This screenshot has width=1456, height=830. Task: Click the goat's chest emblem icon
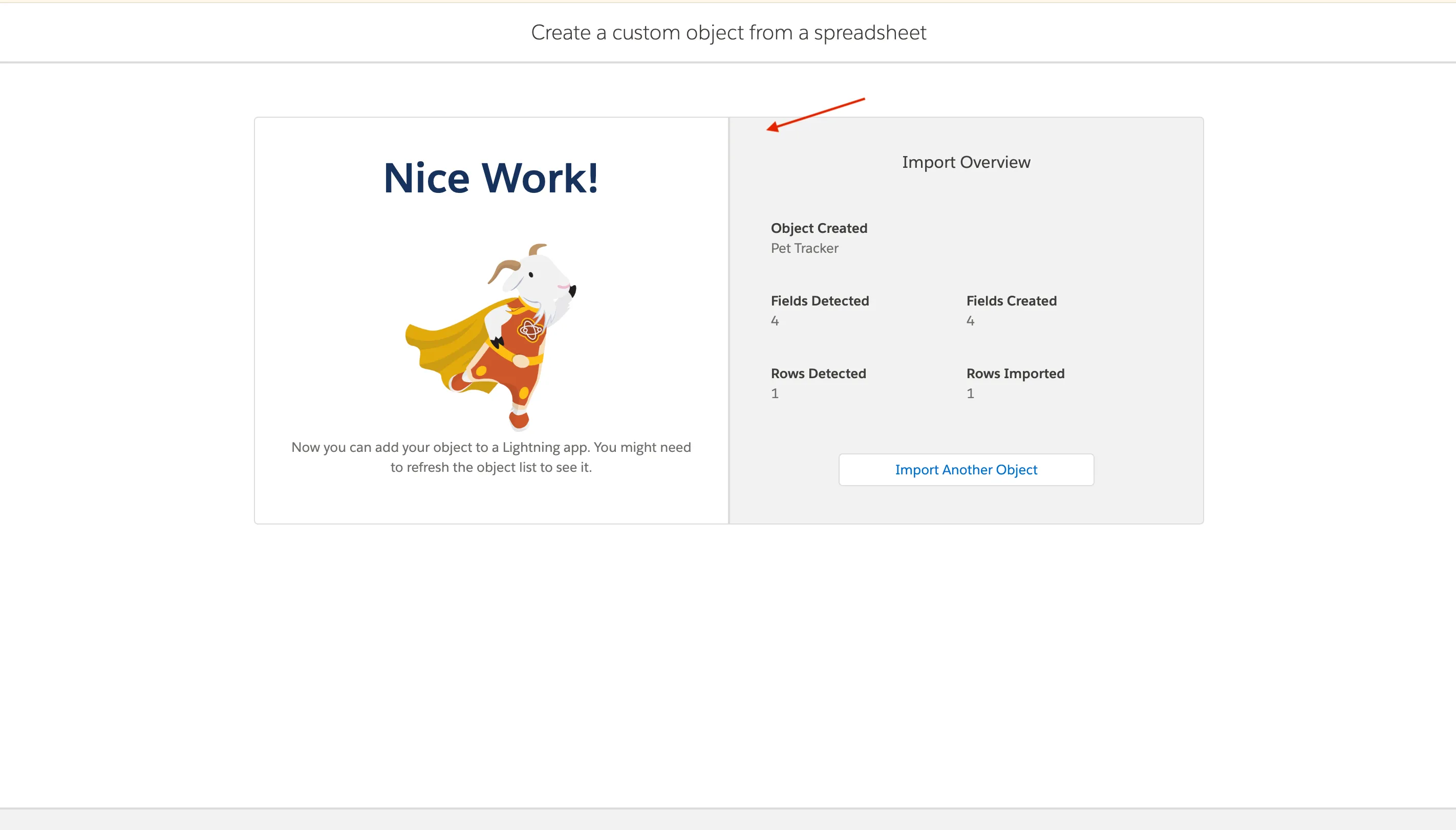click(x=530, y=330)
